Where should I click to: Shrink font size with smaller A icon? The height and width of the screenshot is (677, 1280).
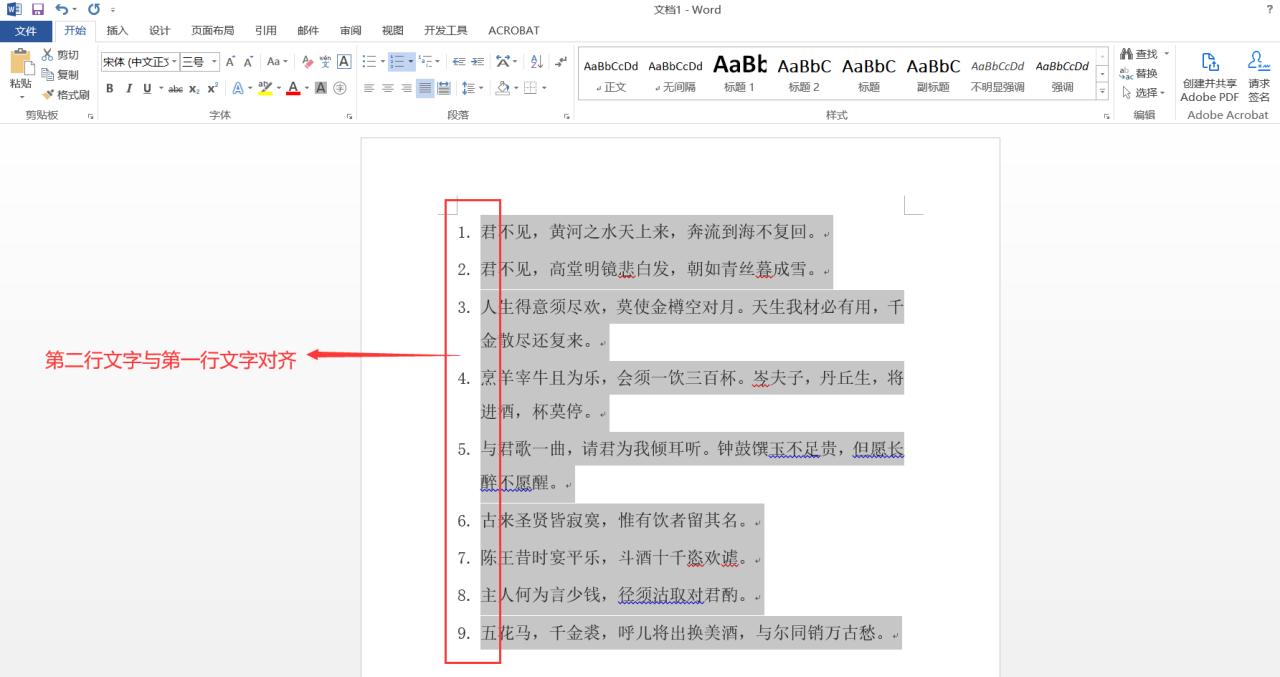[x=248, y=62]
